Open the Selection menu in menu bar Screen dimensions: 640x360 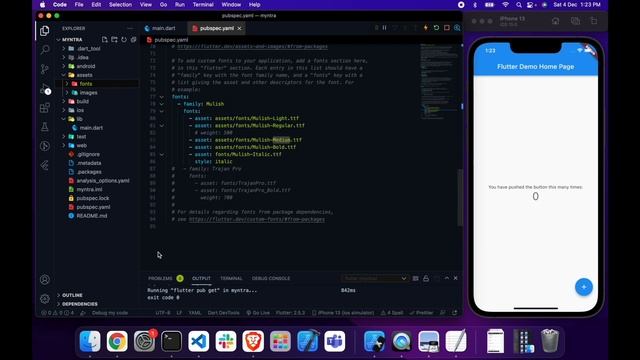(x=120, y=4)
